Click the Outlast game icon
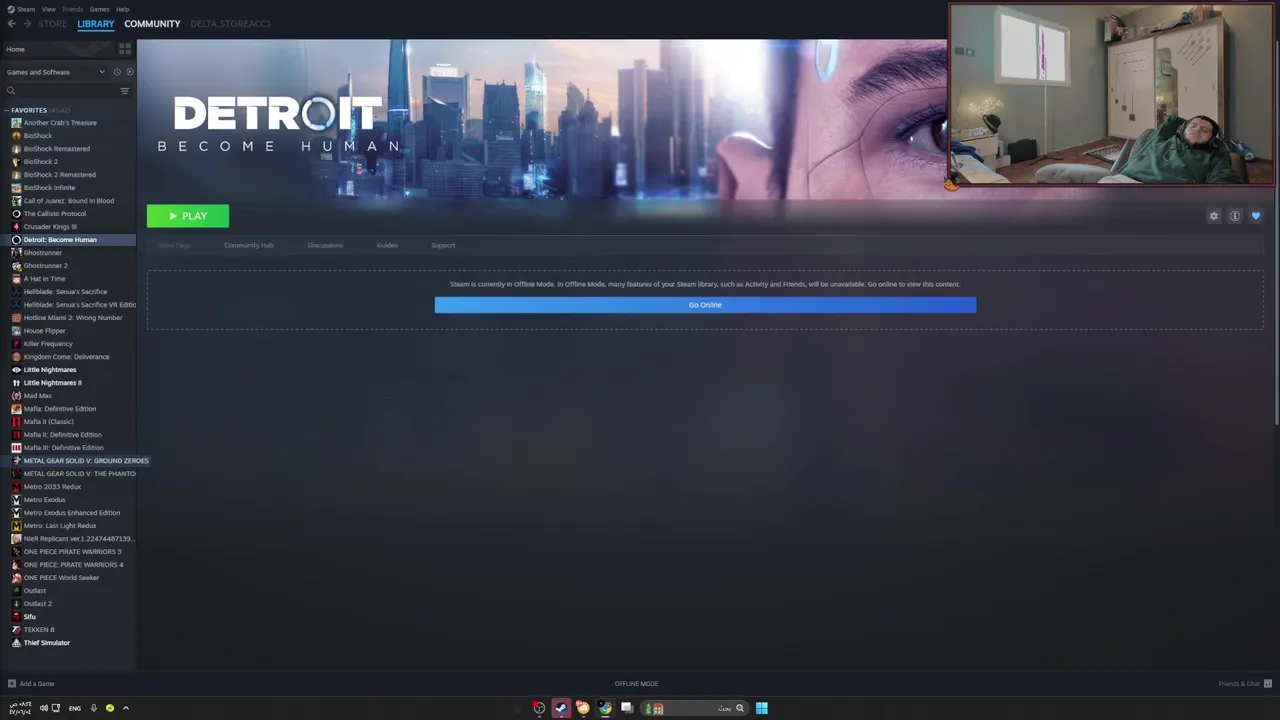 [x=16, y=591]
